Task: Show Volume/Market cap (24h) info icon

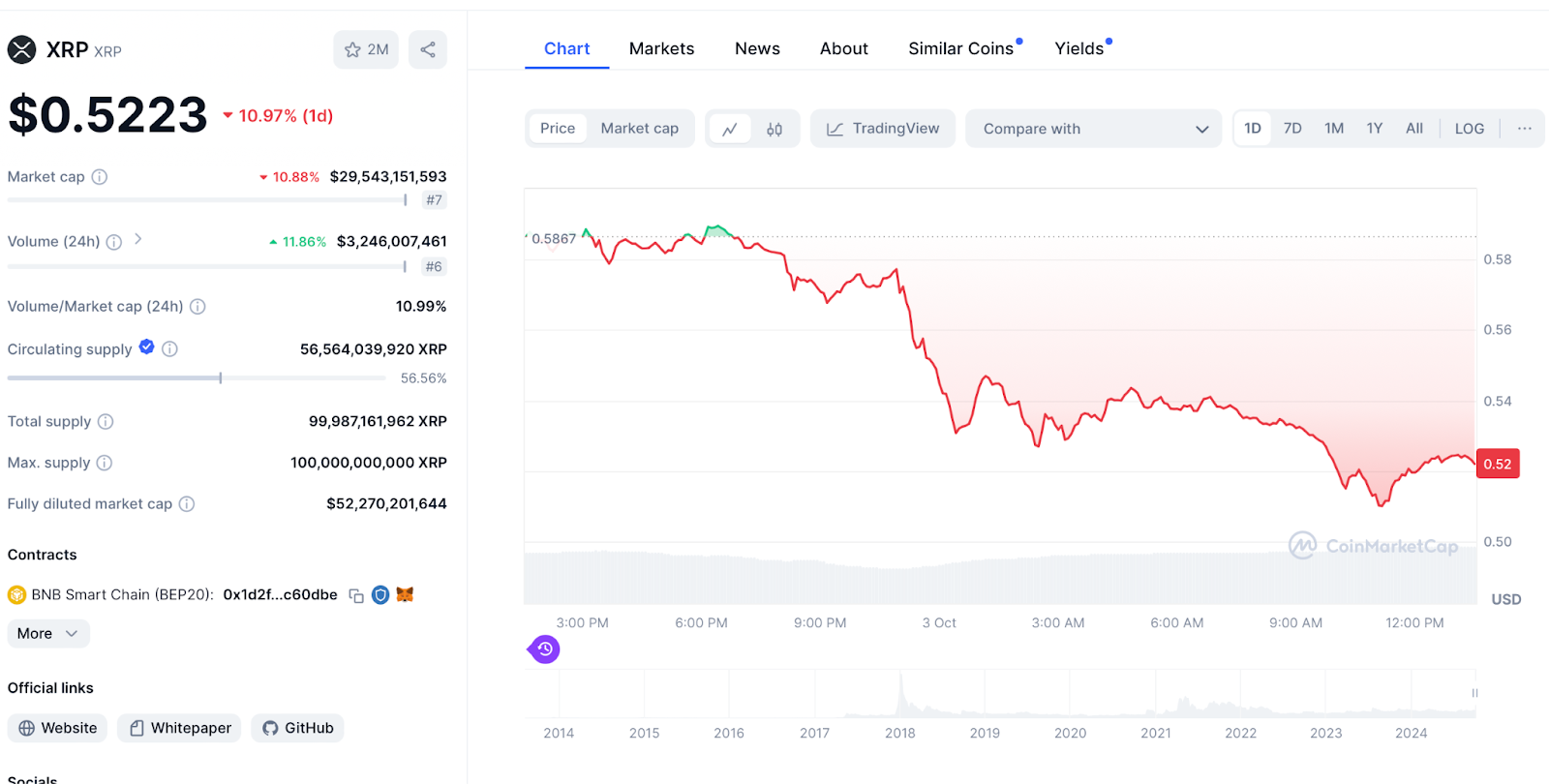Action: click(197, 307)
